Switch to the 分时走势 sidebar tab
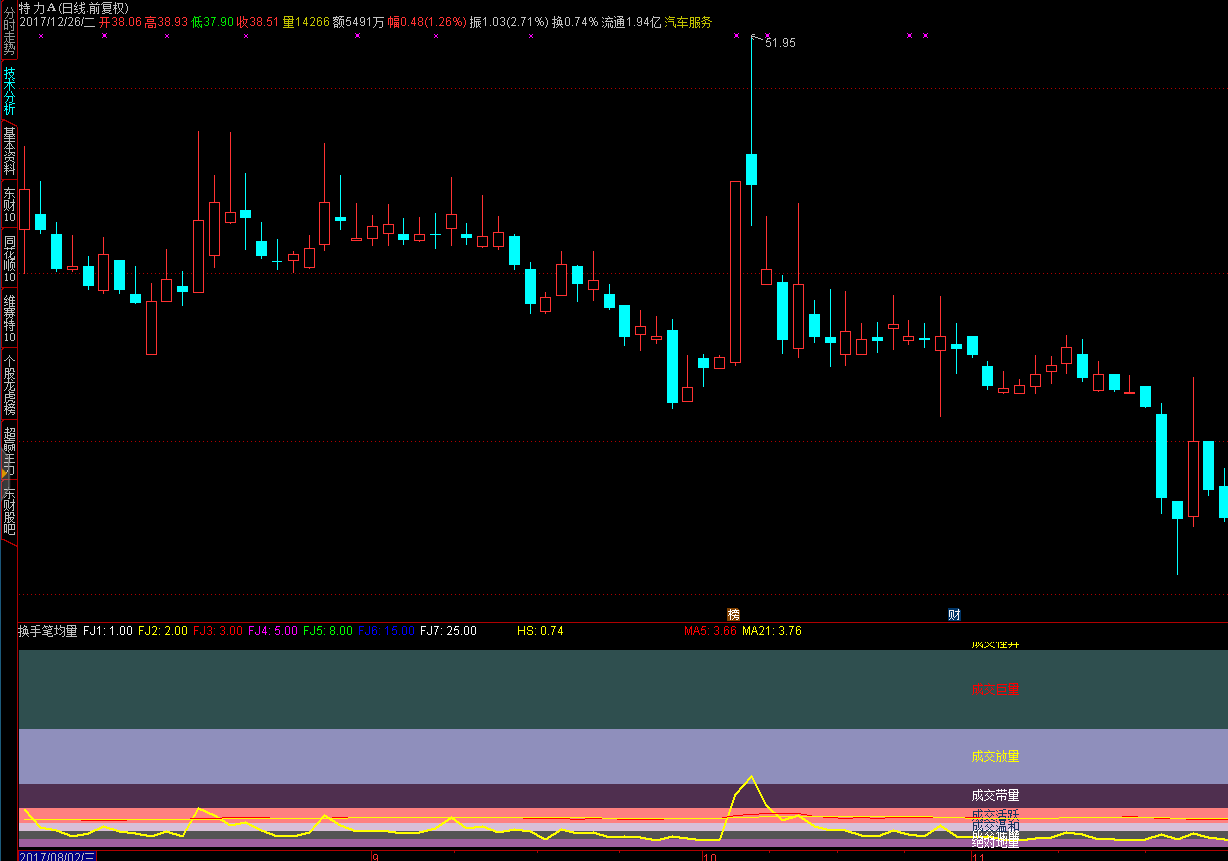This screenshot has width=1228, height=861. [9, 30]
